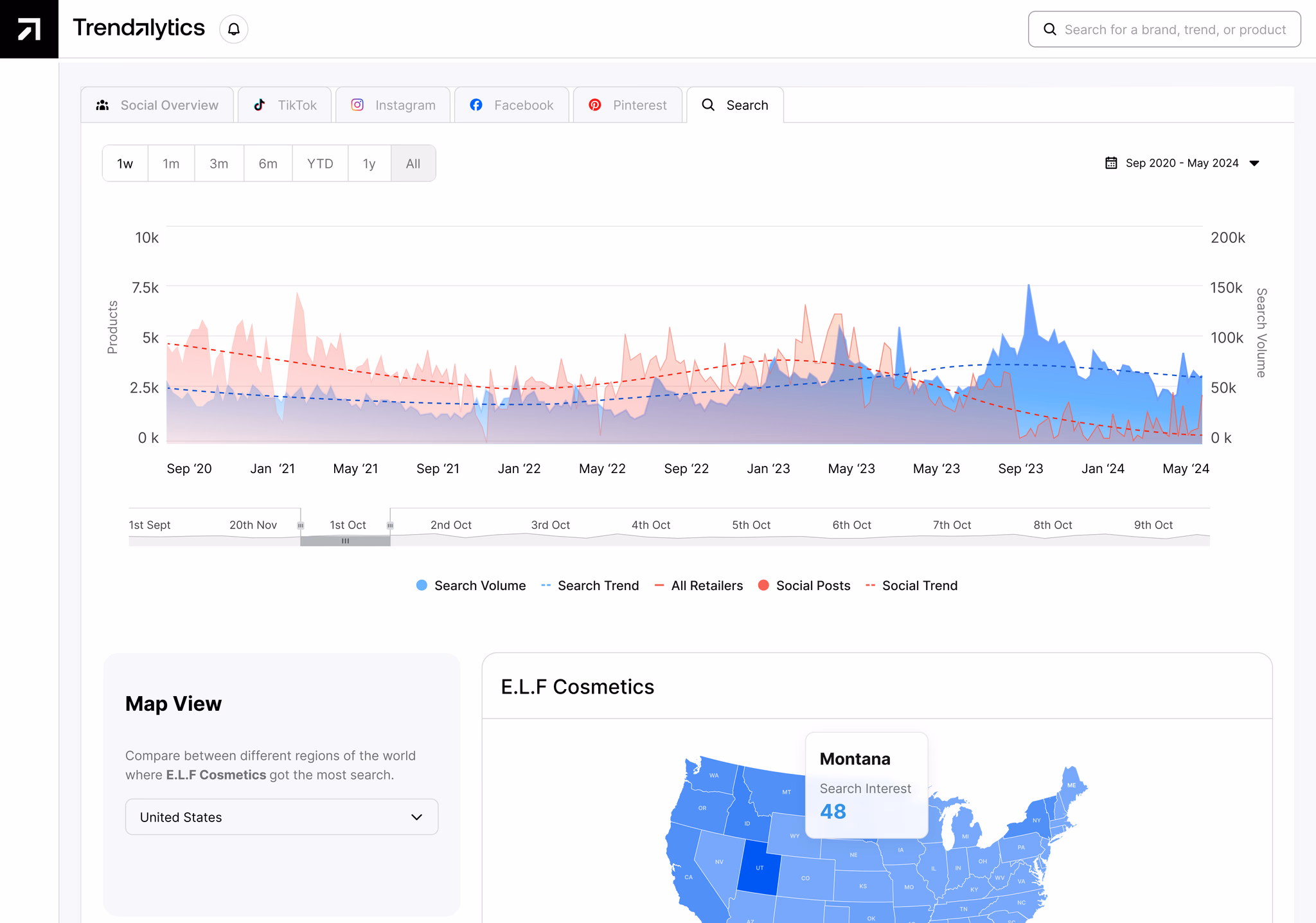1316x923 pixels.
Task: Click the Facebook tab icon
Action: (x=476, y=105)
